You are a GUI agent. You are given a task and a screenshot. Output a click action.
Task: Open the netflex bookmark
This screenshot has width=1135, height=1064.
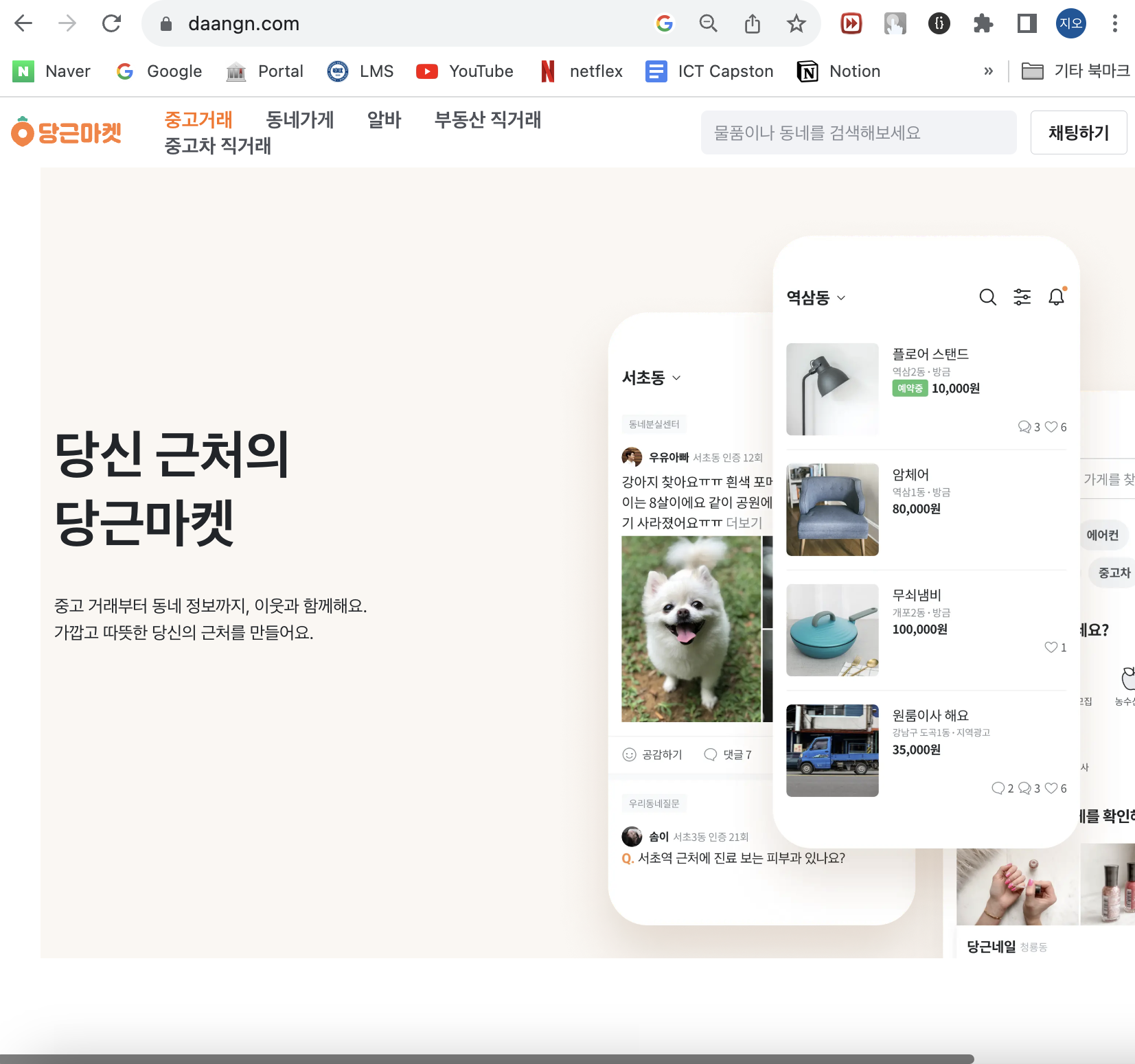[x=581, y=71]
